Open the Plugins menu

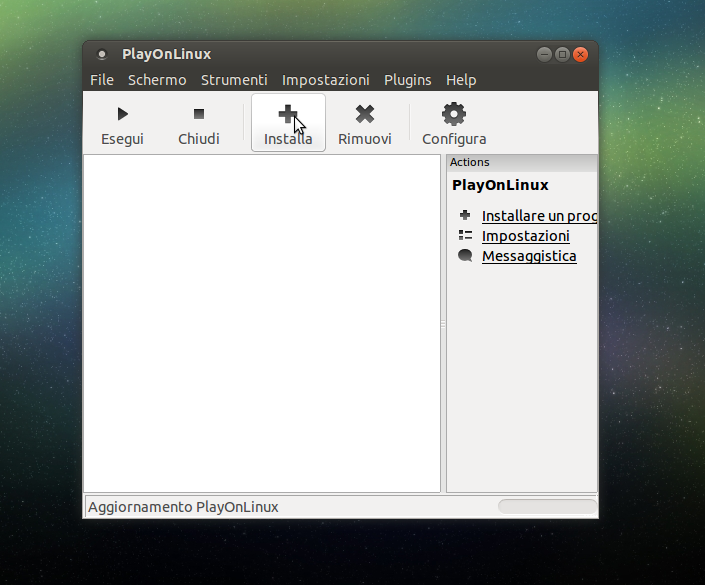tap(407, 80)
